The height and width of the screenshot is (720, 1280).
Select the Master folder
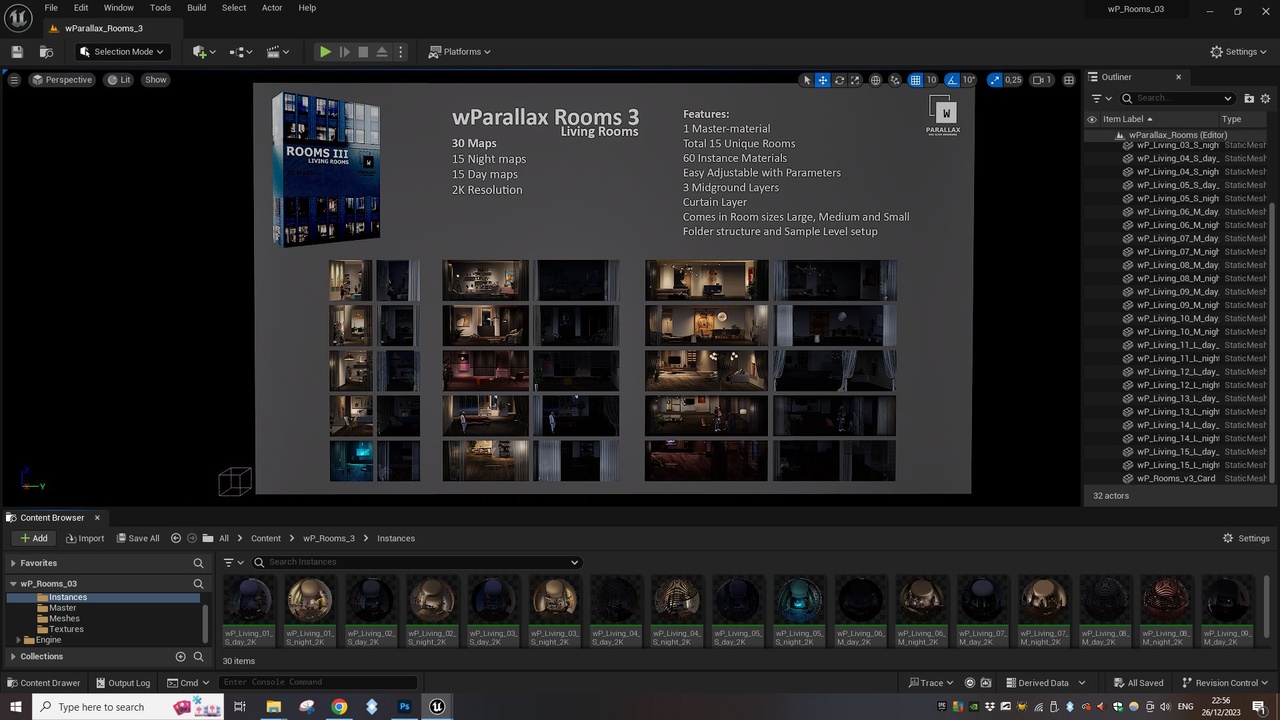tap(63, 608)
